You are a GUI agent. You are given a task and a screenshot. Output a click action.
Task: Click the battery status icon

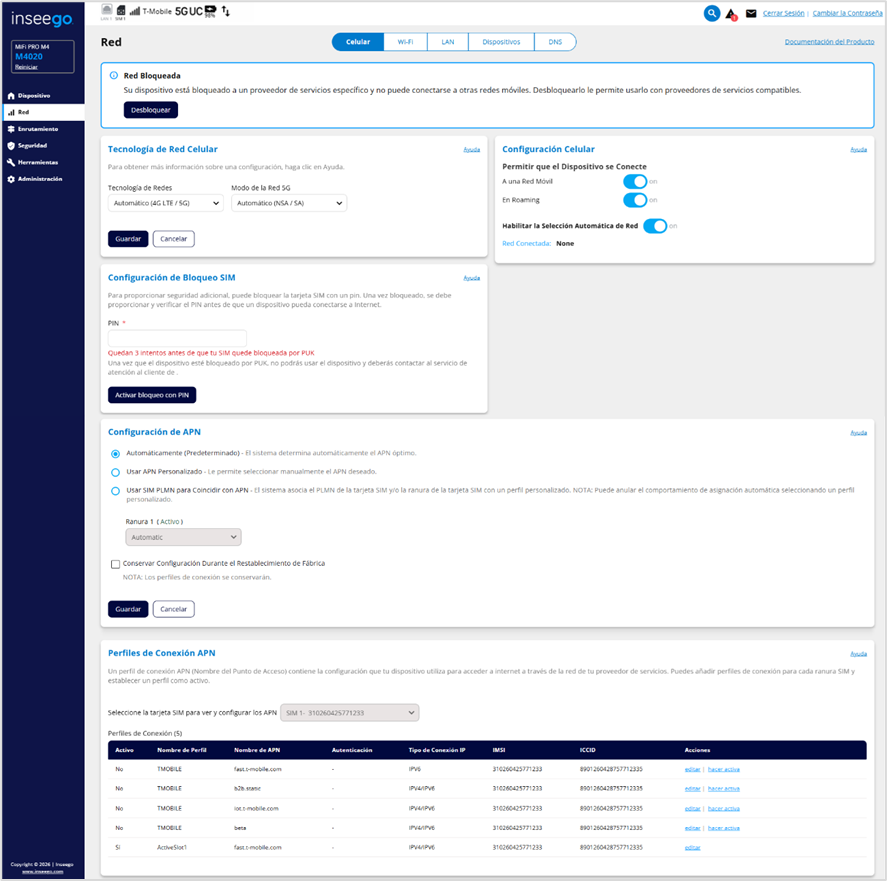(210, 12)
